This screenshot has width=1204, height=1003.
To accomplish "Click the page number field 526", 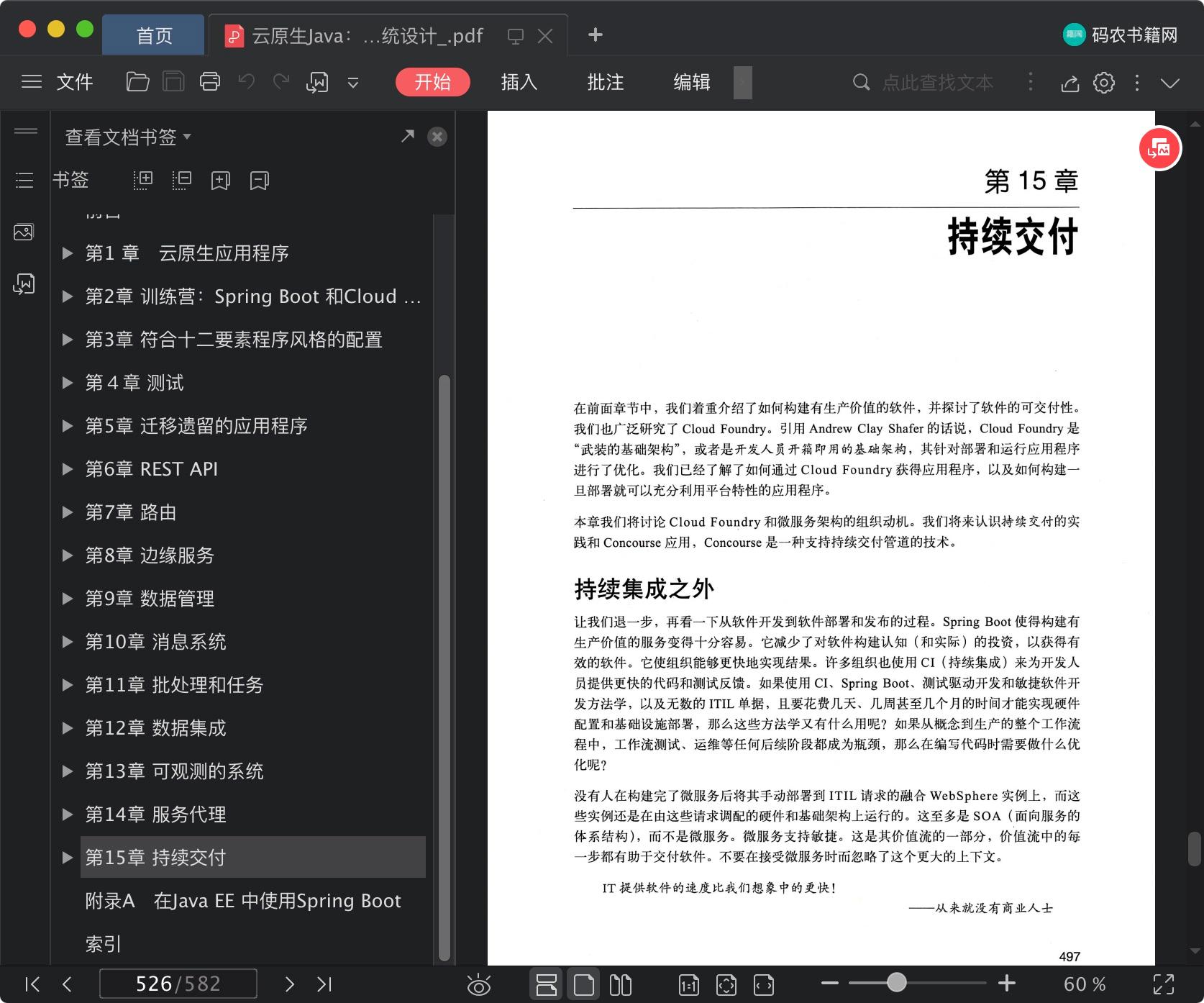I will click(178, 984).
